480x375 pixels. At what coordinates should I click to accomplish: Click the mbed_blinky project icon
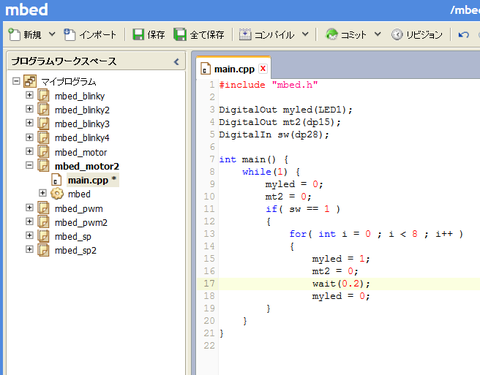tap(43, 95)
